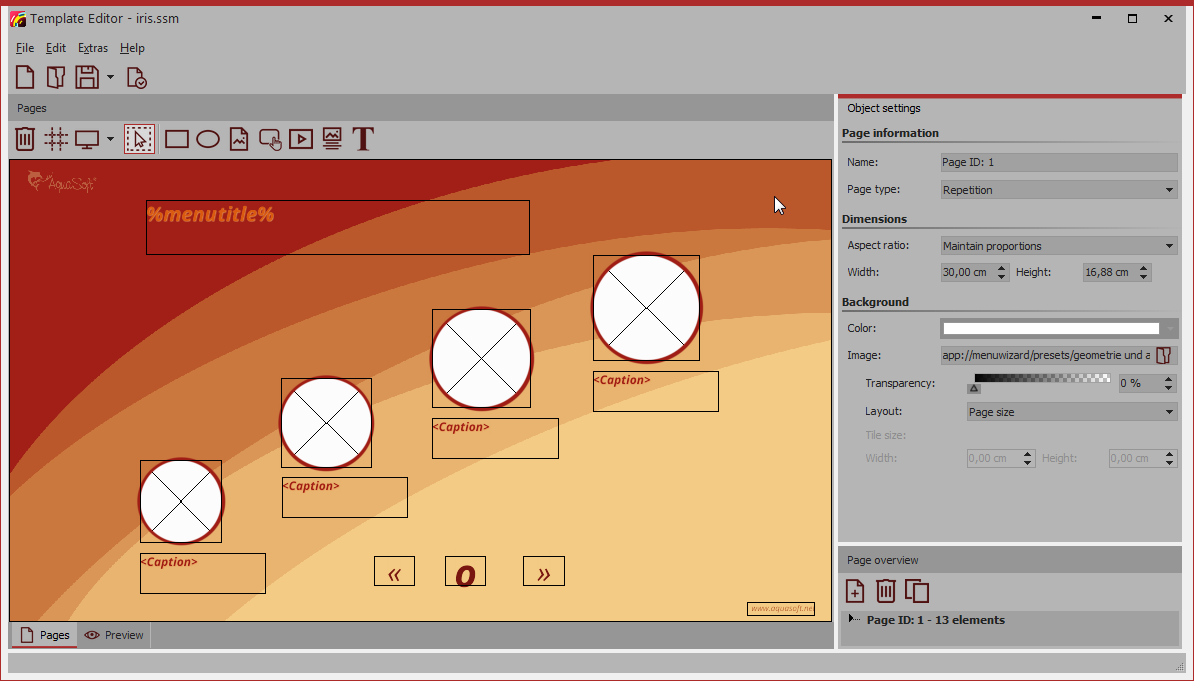1194x681 pixels.
Task: Duplicate page in Page overview
Action: 917,591
